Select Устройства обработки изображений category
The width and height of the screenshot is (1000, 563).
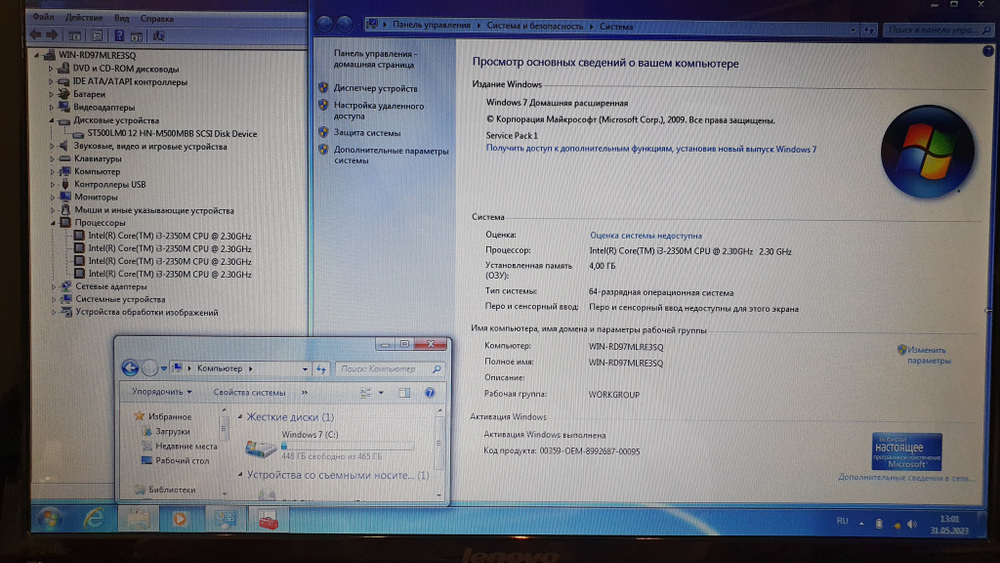pyautogui.click(x=147, y=312)
